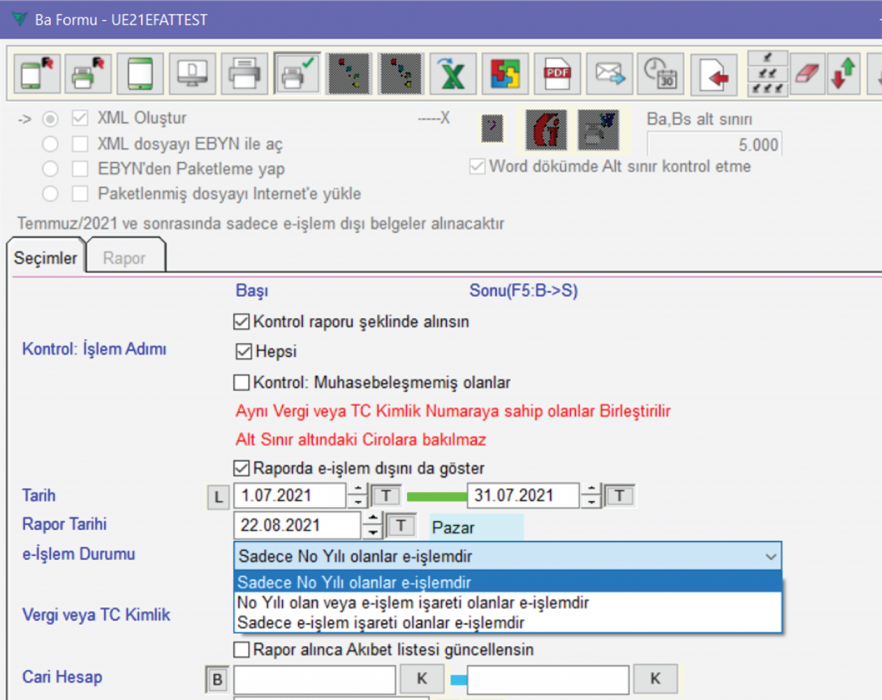Collapse the e-İşlem Durumu dropdown arrow

[769, 556]
